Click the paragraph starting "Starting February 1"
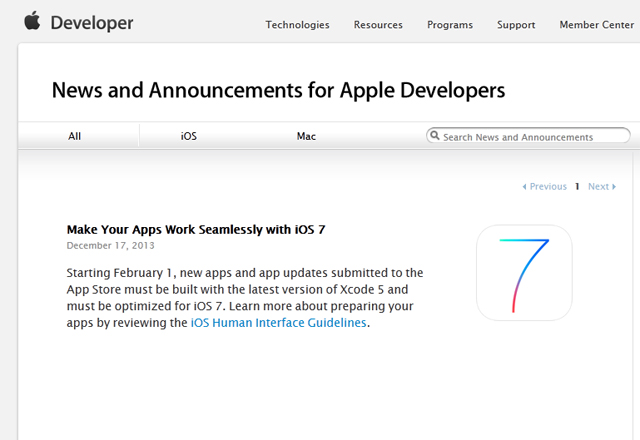 tap(245, 298)
